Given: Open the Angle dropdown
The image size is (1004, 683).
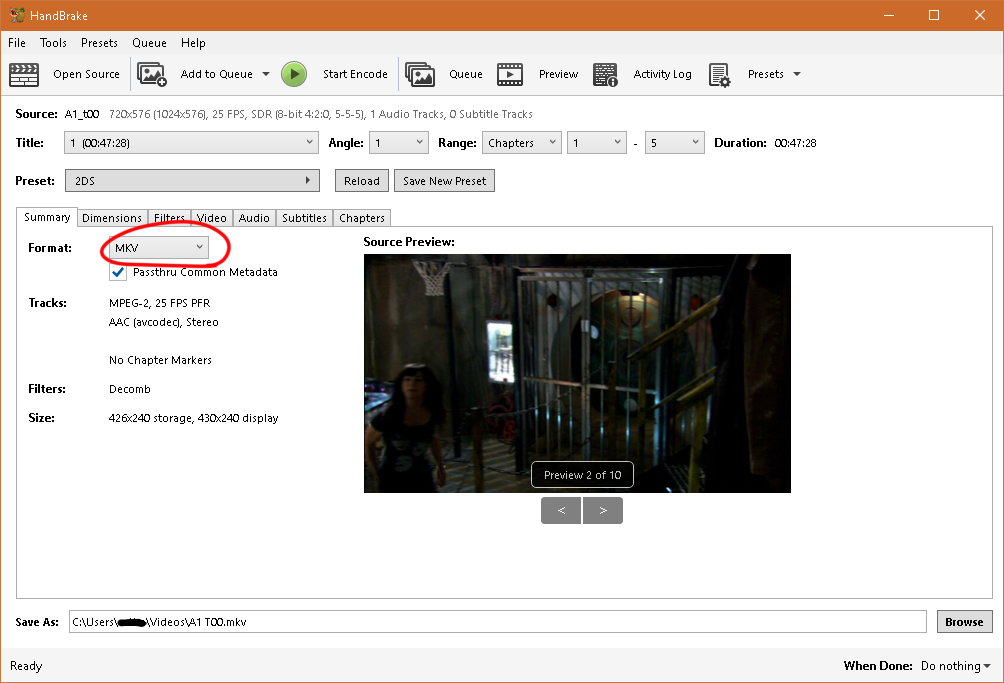Looking at the screenshot, I should pyautogui.click(x=399, y=143).
